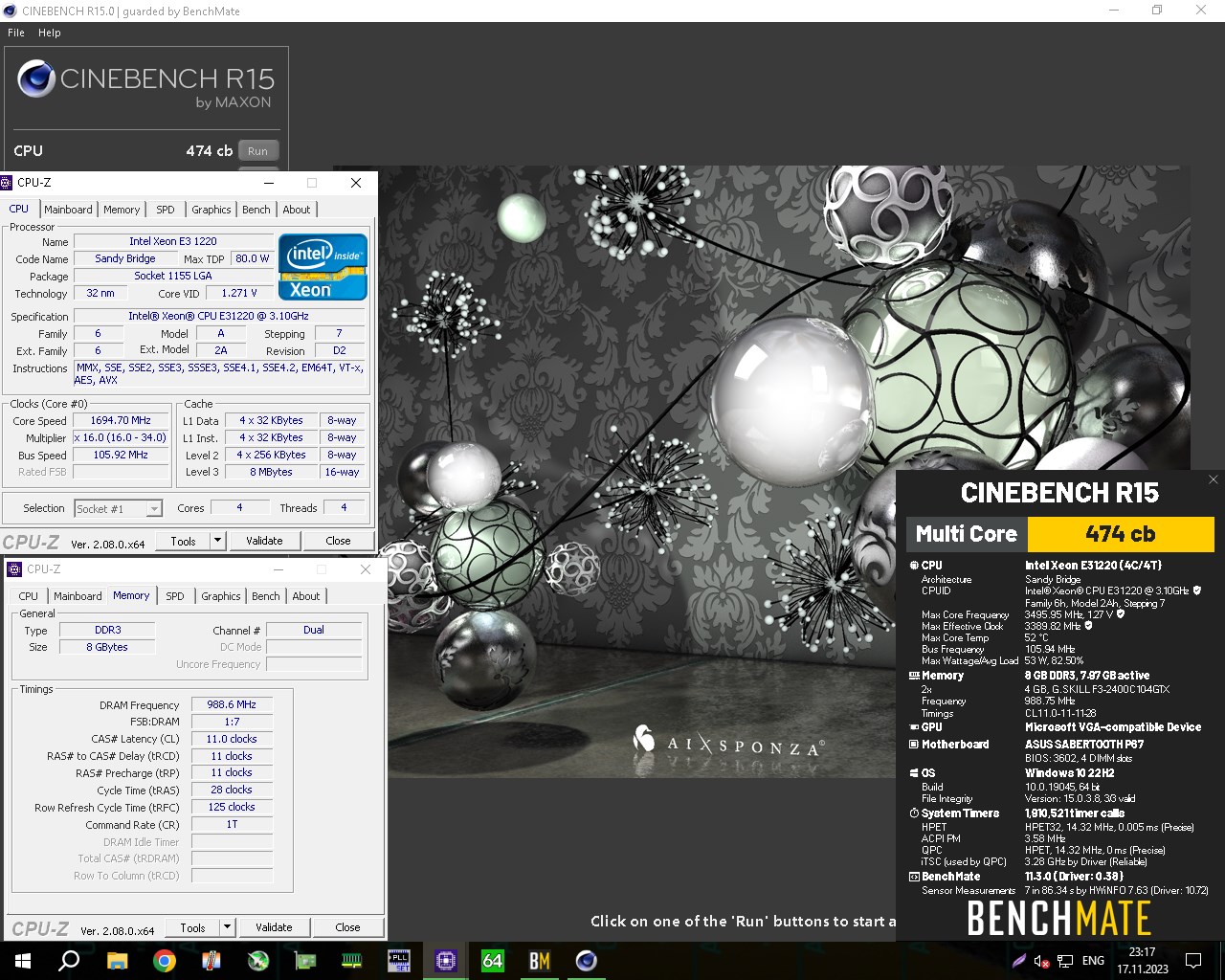Click the DRAM Frequency 988.6 MHz value
1225x980 pixels.
[x=232, y=704]
